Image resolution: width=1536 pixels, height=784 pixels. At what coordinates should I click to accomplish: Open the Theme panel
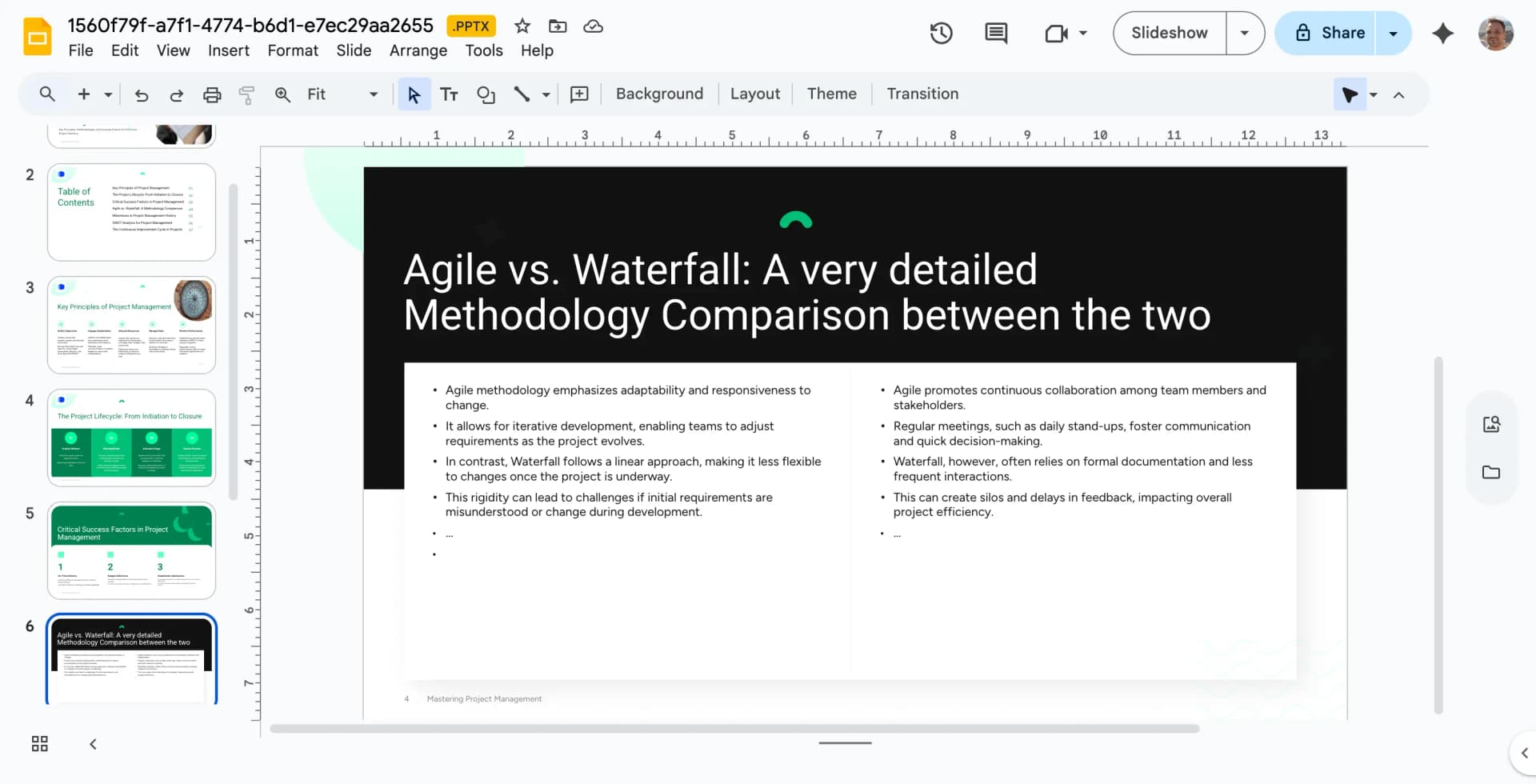point(831,94)
